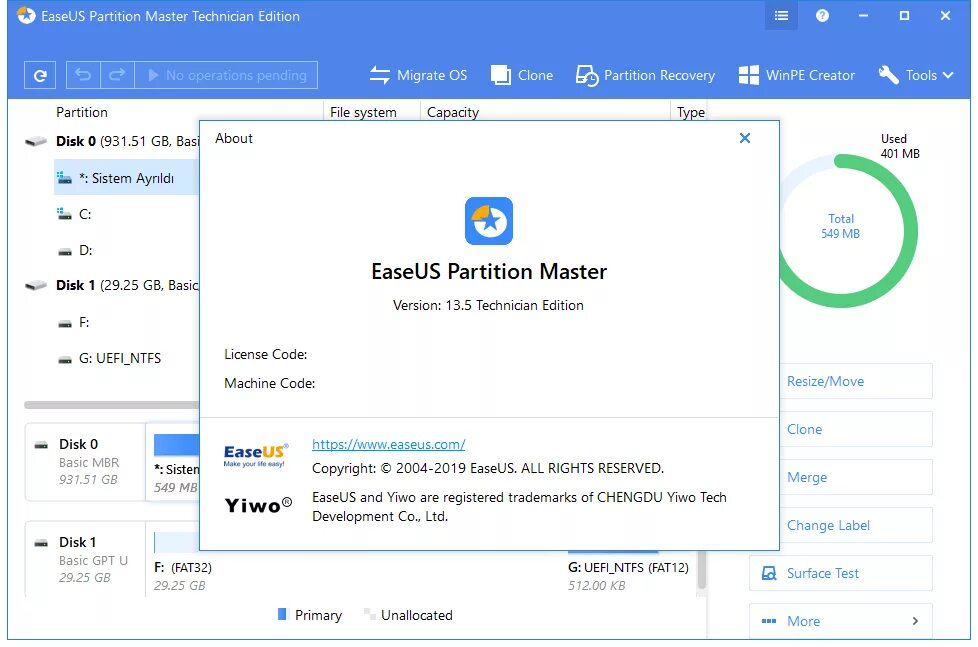The width and height of the screenshot is (978, 647).
Task: Select Disk 0 Basic MBR map box
Action: pyautogui.click(x=85, y=462)
